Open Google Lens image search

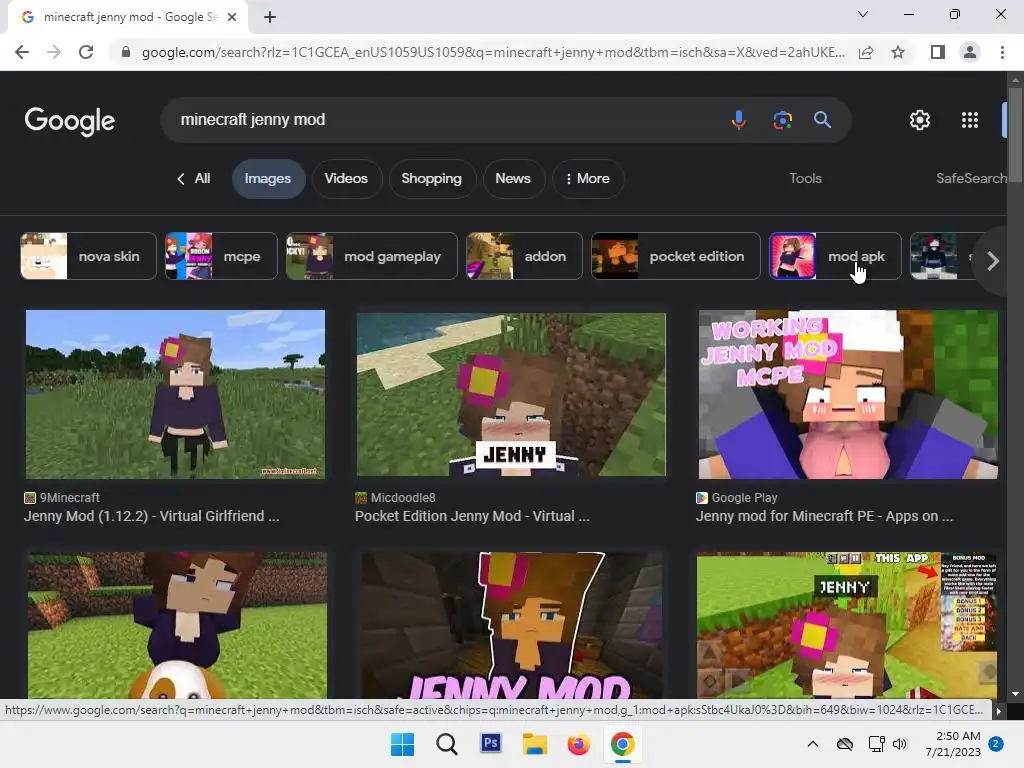coord(782,120)
